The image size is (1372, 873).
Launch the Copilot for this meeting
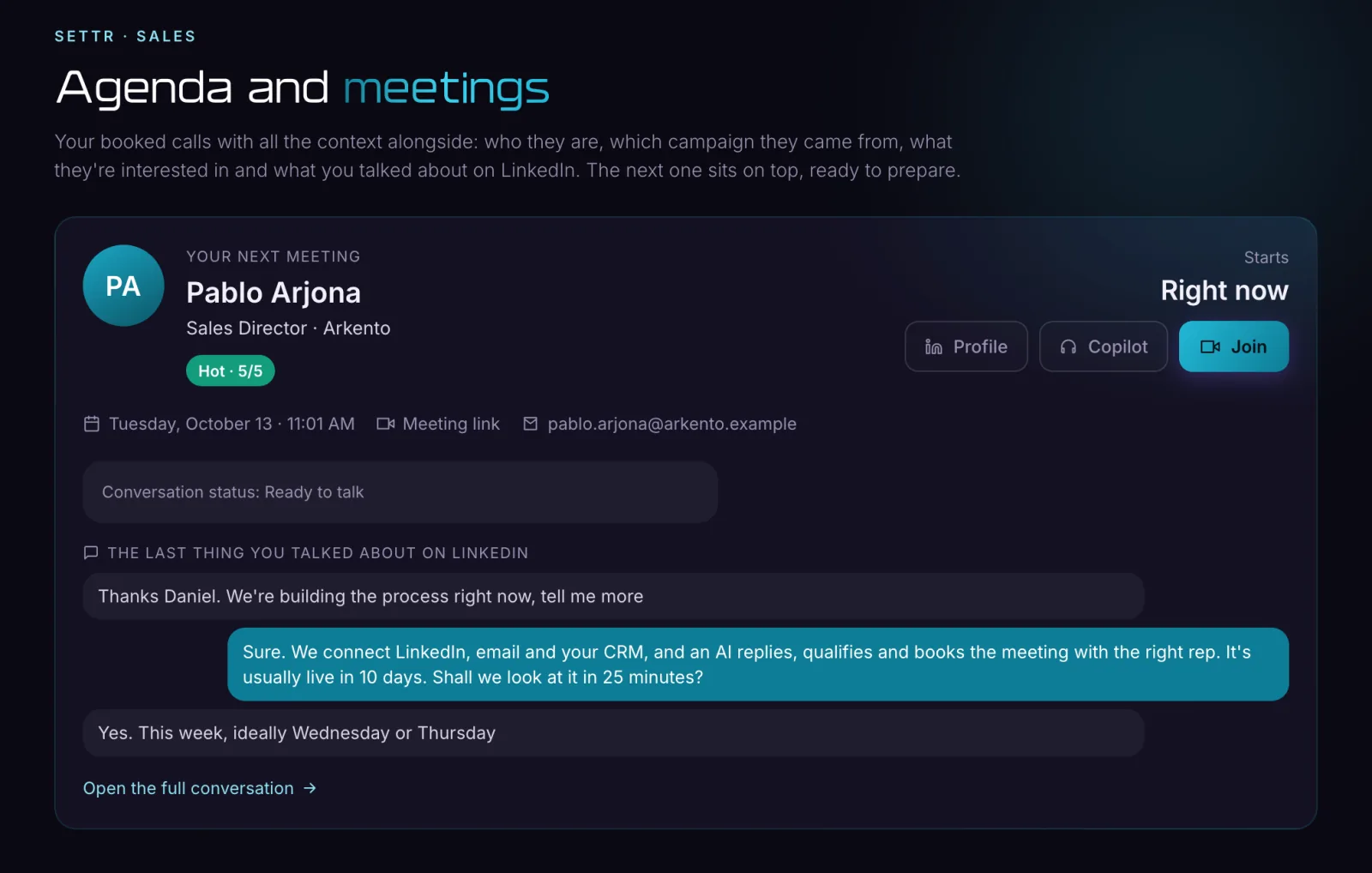[x=1104, y=346]
